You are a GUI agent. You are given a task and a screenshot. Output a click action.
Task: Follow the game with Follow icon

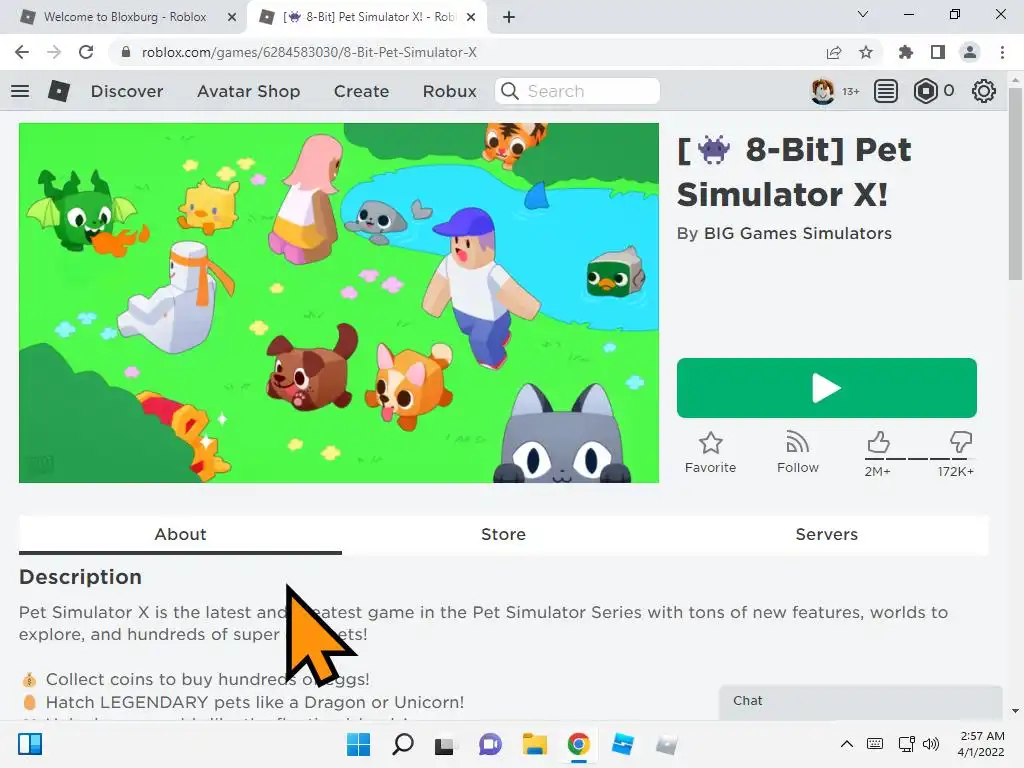[797, 452]
